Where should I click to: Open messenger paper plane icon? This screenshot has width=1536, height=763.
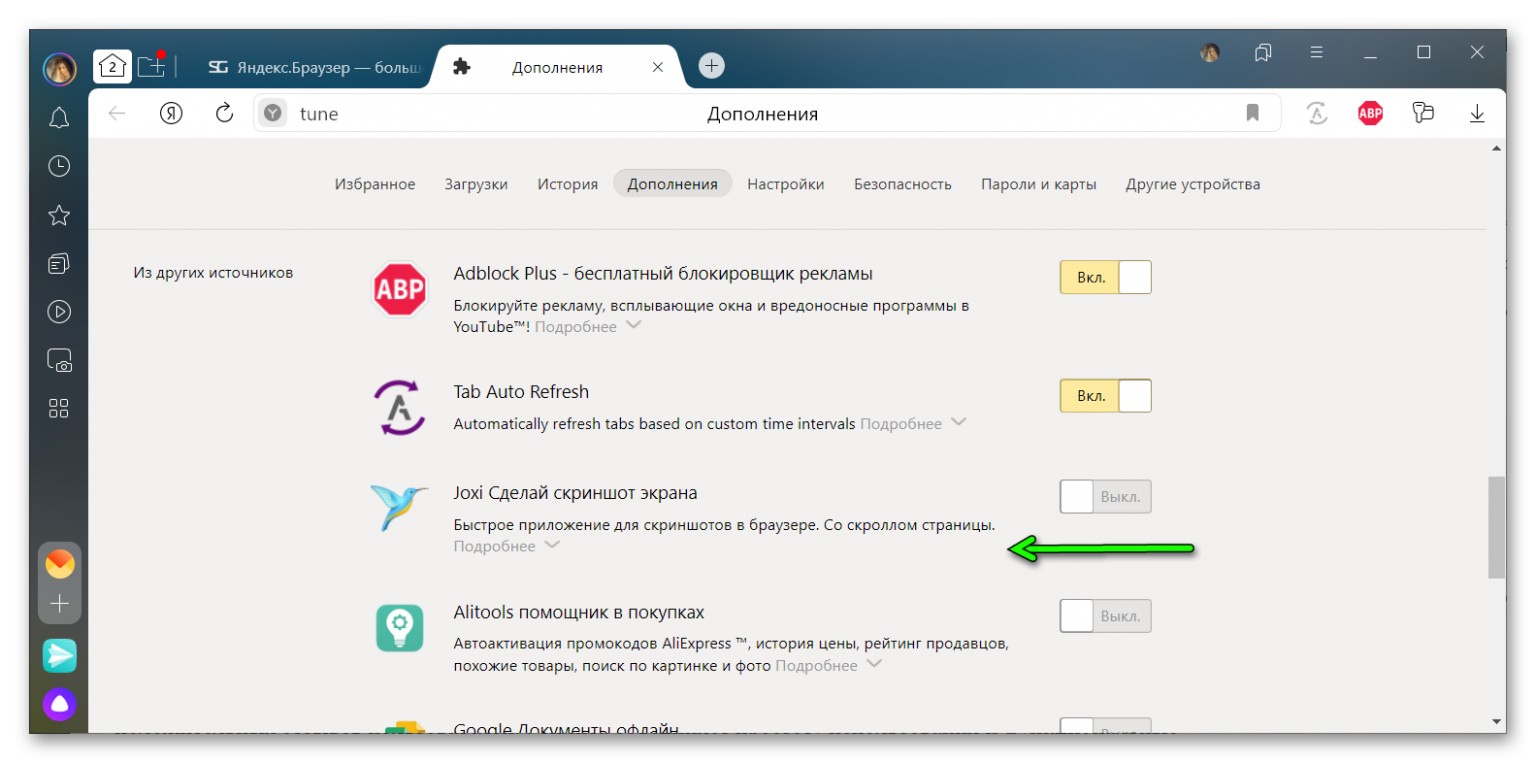click(60, 656)
